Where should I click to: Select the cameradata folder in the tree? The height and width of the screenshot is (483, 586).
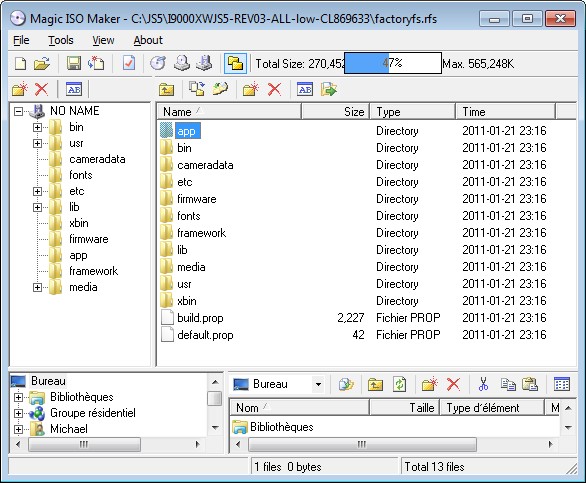tap(97, 159)
